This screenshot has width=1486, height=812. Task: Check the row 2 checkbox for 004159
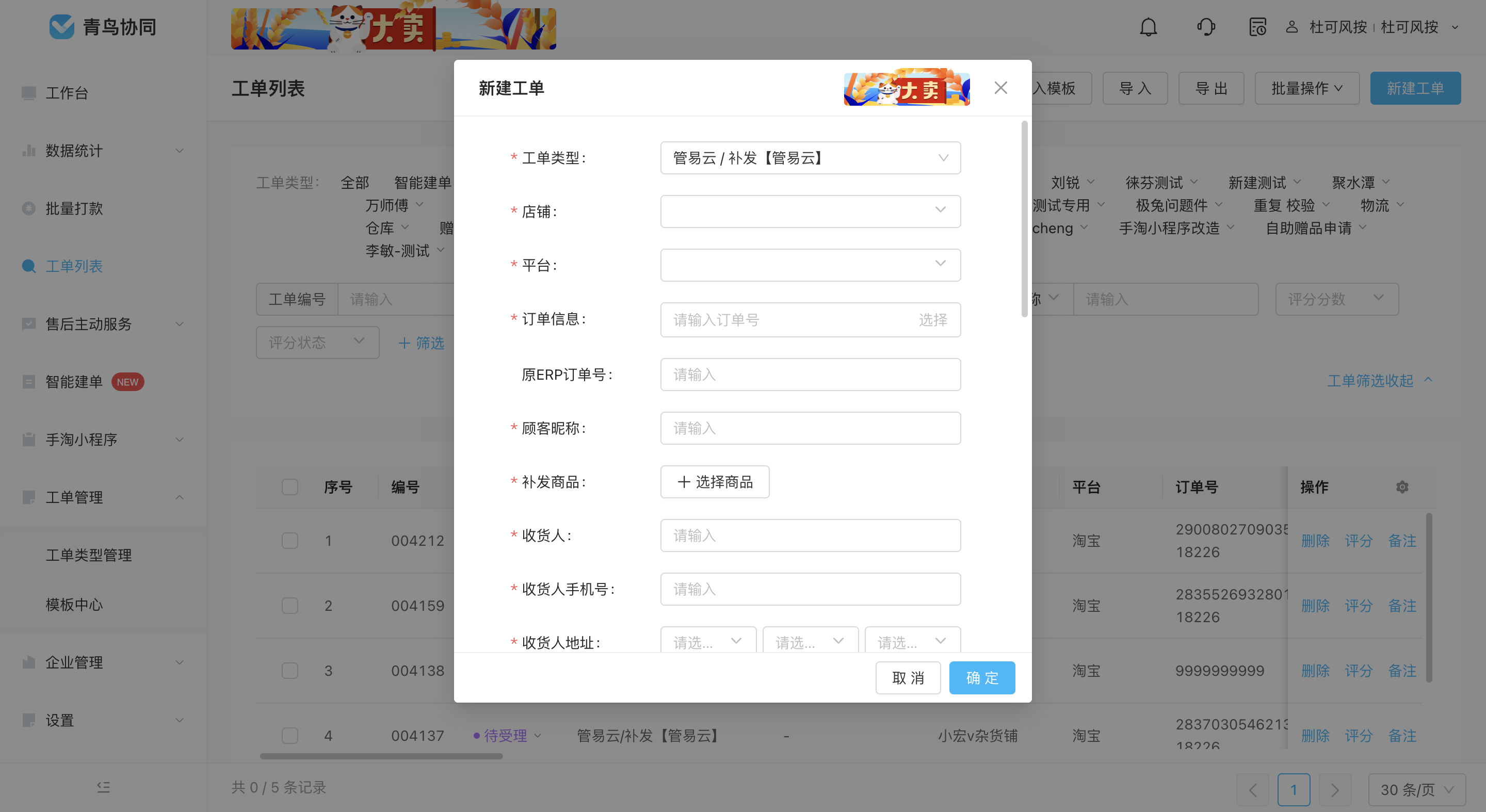pyautogui.click(x=289, y=606)
